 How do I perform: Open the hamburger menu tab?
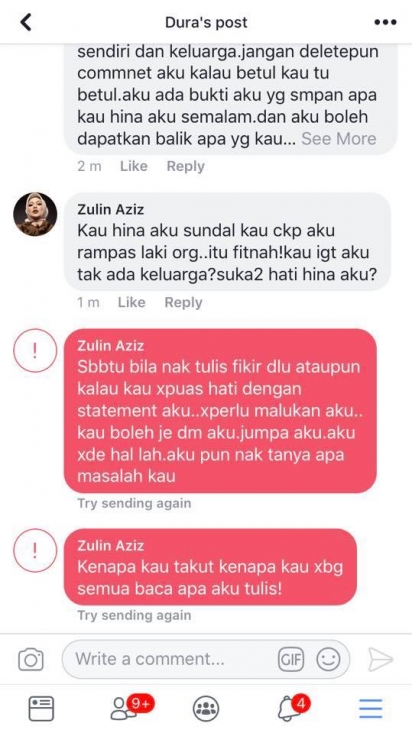pyautogui.click(x=371, y=709)
